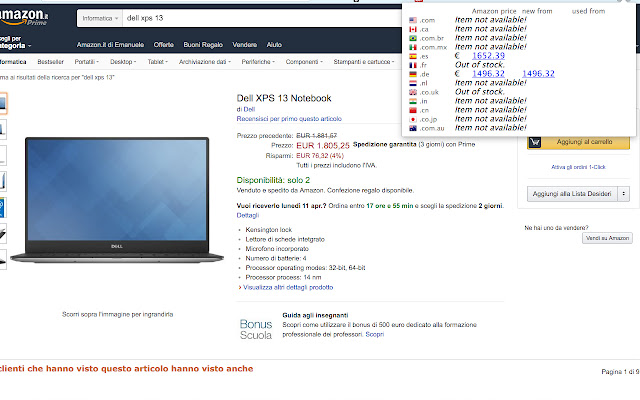Click the 'Vendi su Amazon' button
640x400 pixels.
[607, 238]
